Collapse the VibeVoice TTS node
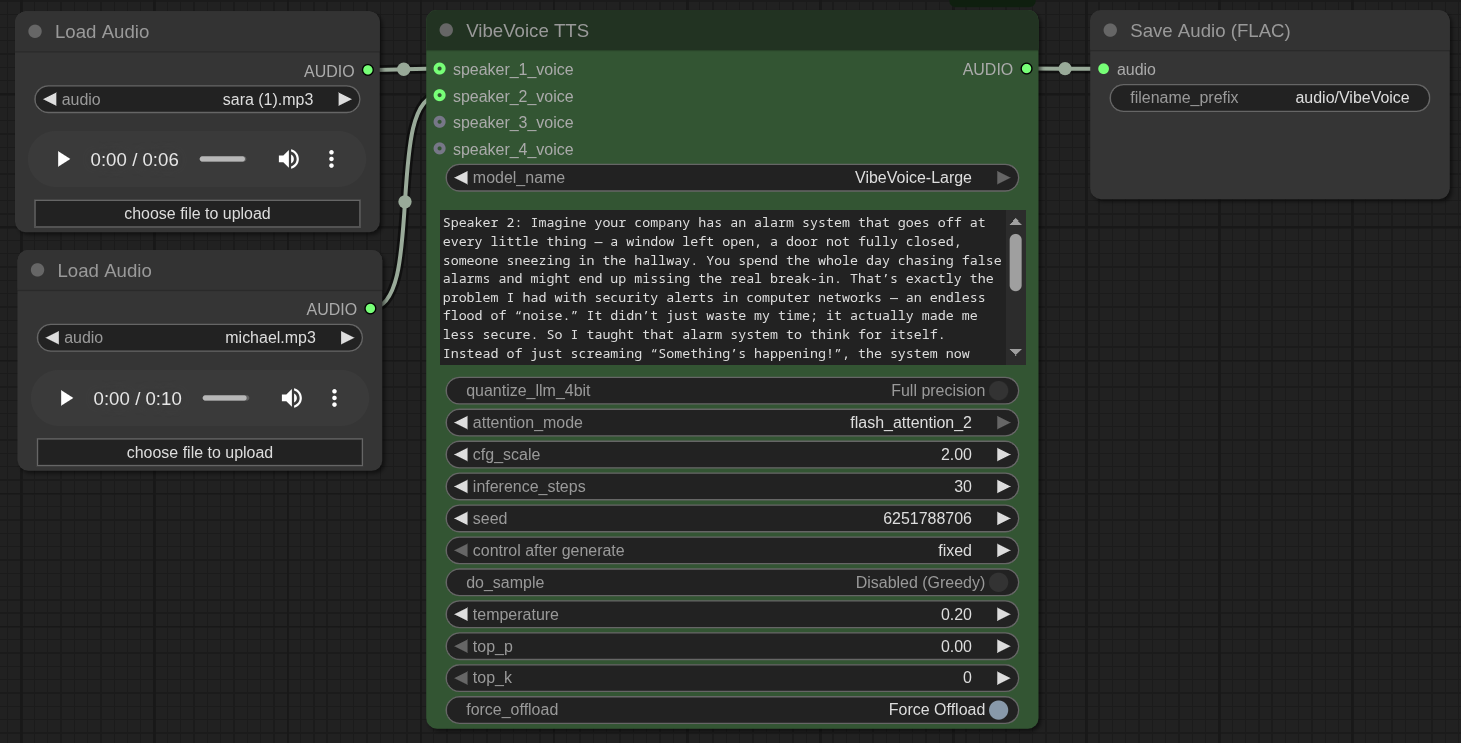This screenshot has width=1461, height=743. 446,31
